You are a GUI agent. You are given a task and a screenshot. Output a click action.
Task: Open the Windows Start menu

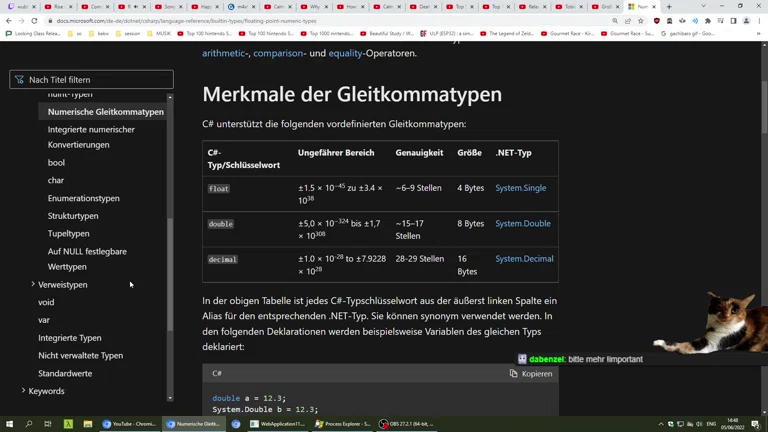9,424
